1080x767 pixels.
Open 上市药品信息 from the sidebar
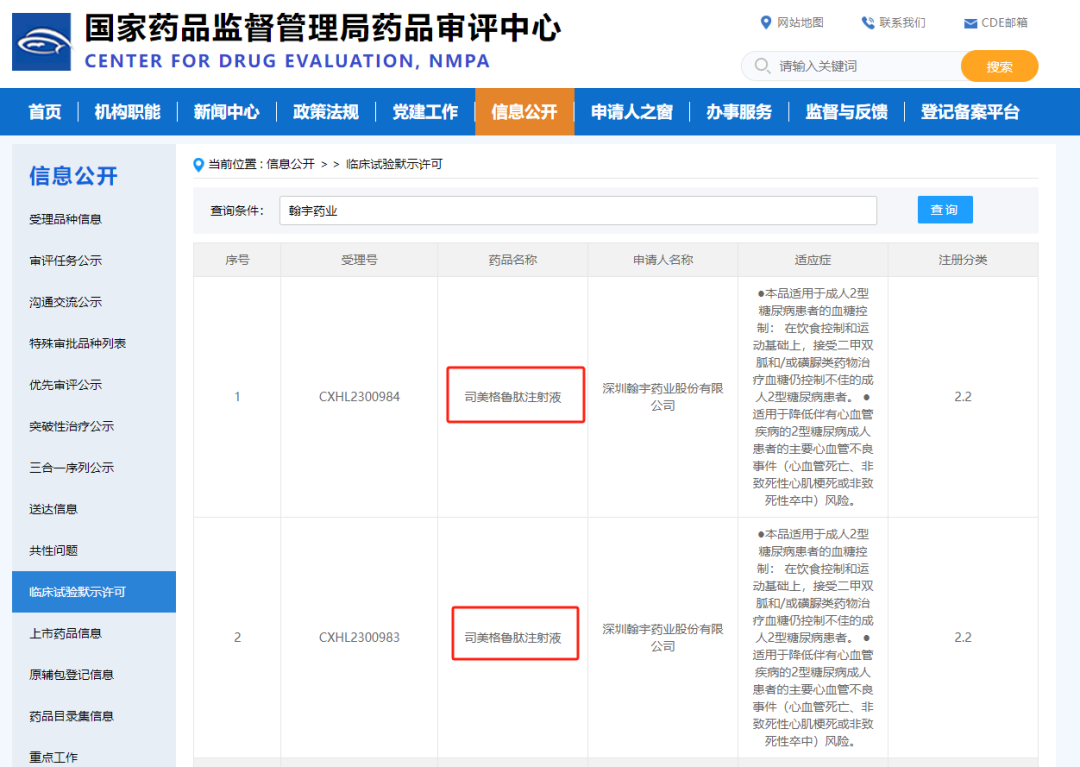65,633
